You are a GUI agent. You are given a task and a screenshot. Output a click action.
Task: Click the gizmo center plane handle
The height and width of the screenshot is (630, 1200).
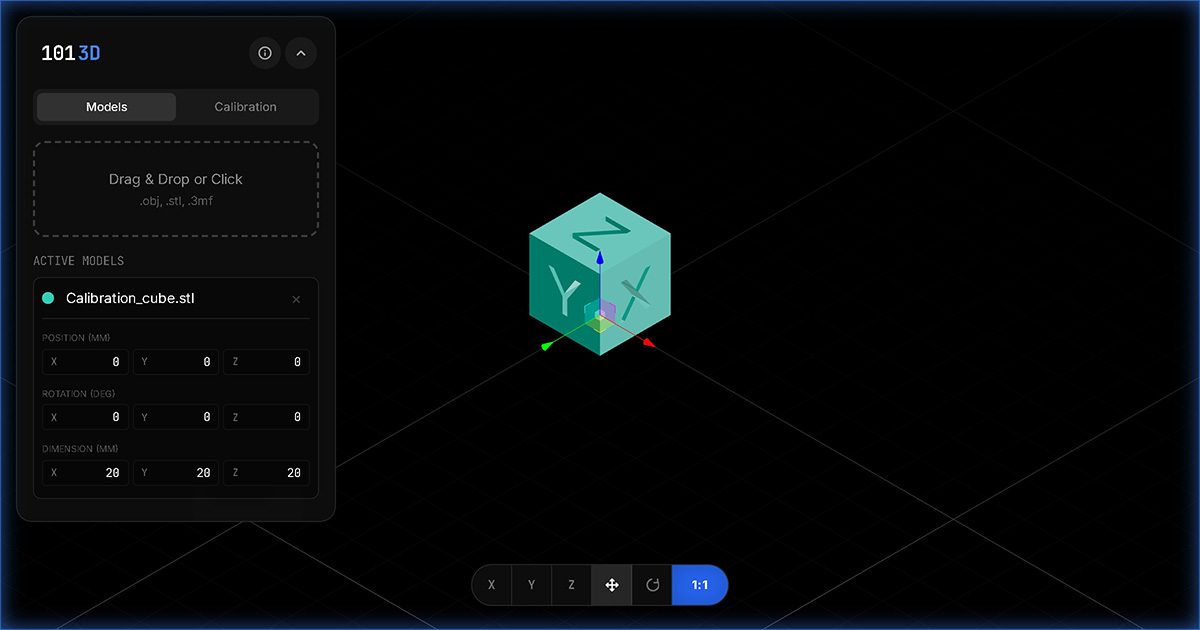(x=598, y=316)
